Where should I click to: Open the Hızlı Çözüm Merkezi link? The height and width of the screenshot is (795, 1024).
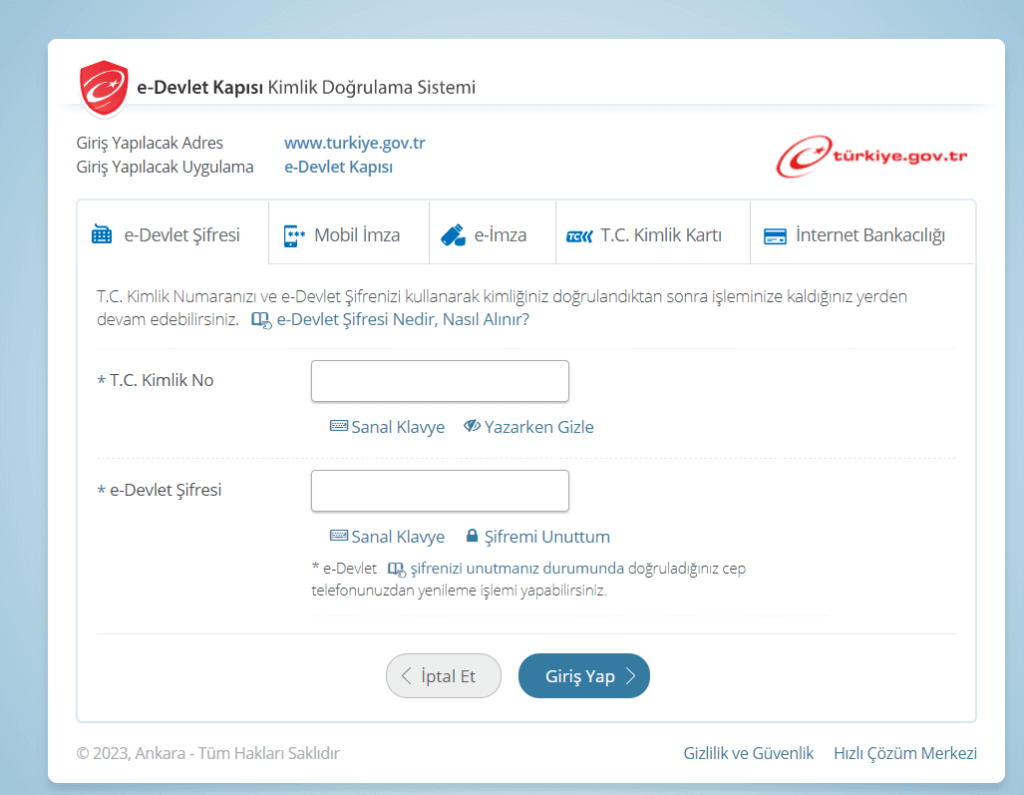click(x=905, y=753)
